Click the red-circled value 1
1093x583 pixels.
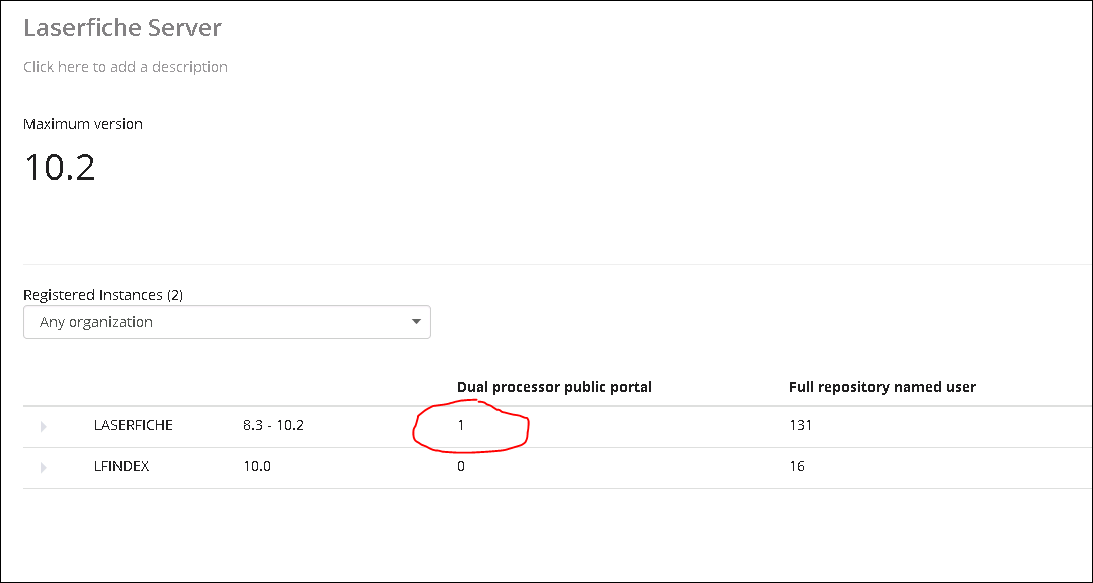point(461,425)
